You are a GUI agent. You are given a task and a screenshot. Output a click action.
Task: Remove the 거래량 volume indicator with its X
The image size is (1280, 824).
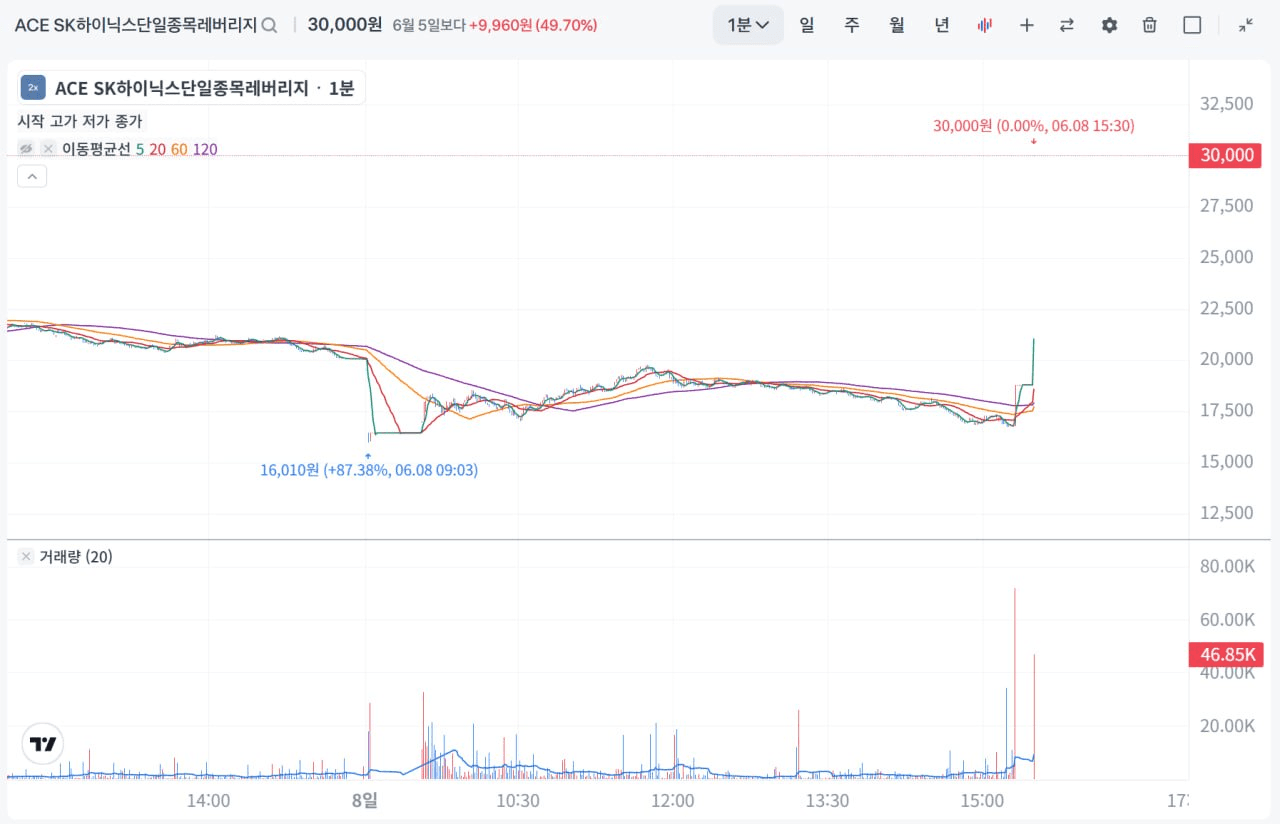(x=26, y=556)
